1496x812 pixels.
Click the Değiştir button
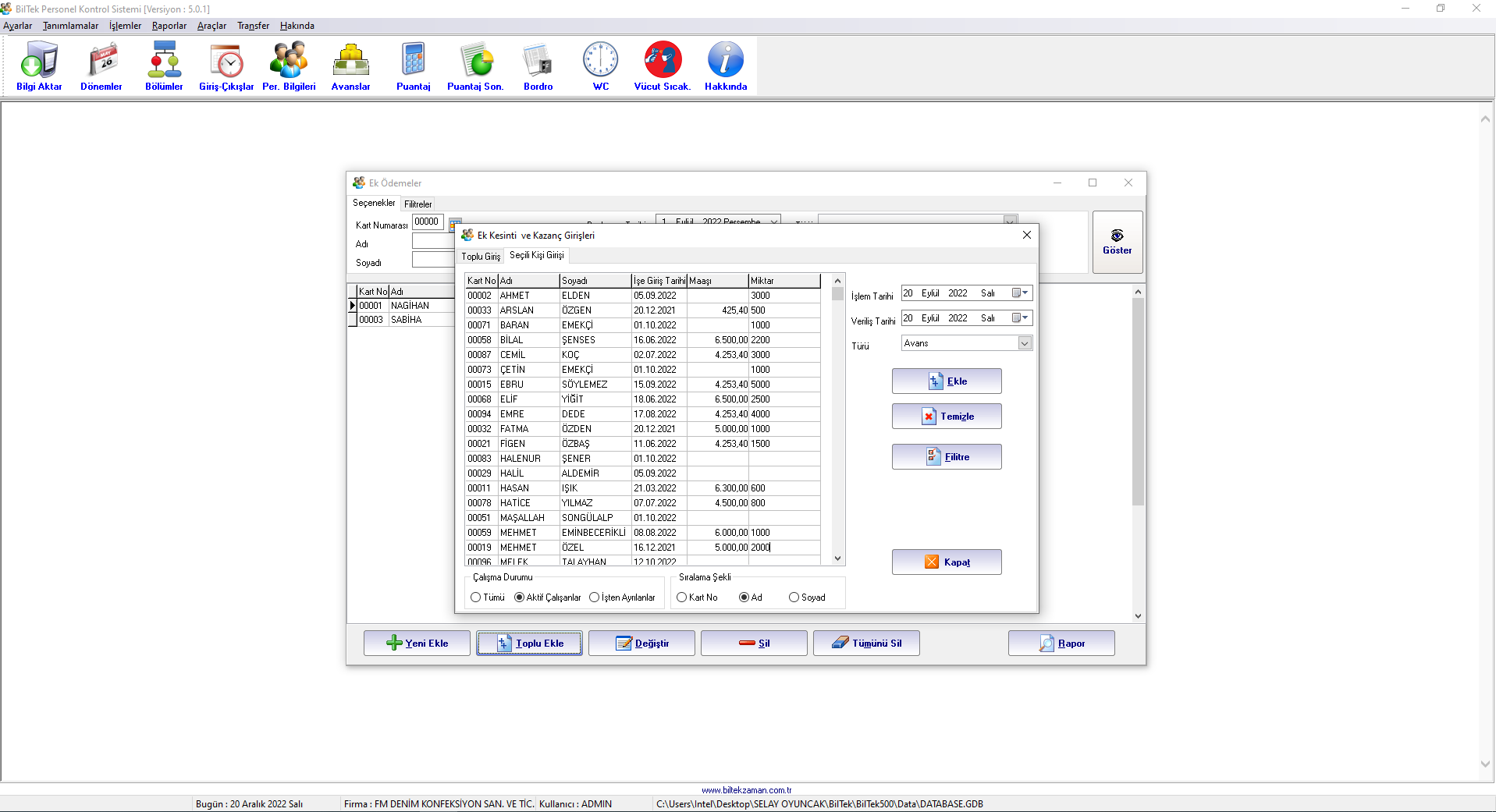click(641, 644)
